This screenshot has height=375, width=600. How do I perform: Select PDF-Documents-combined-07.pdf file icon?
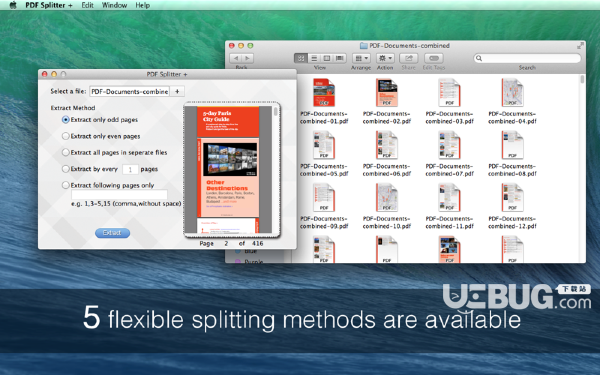point(449,145)
